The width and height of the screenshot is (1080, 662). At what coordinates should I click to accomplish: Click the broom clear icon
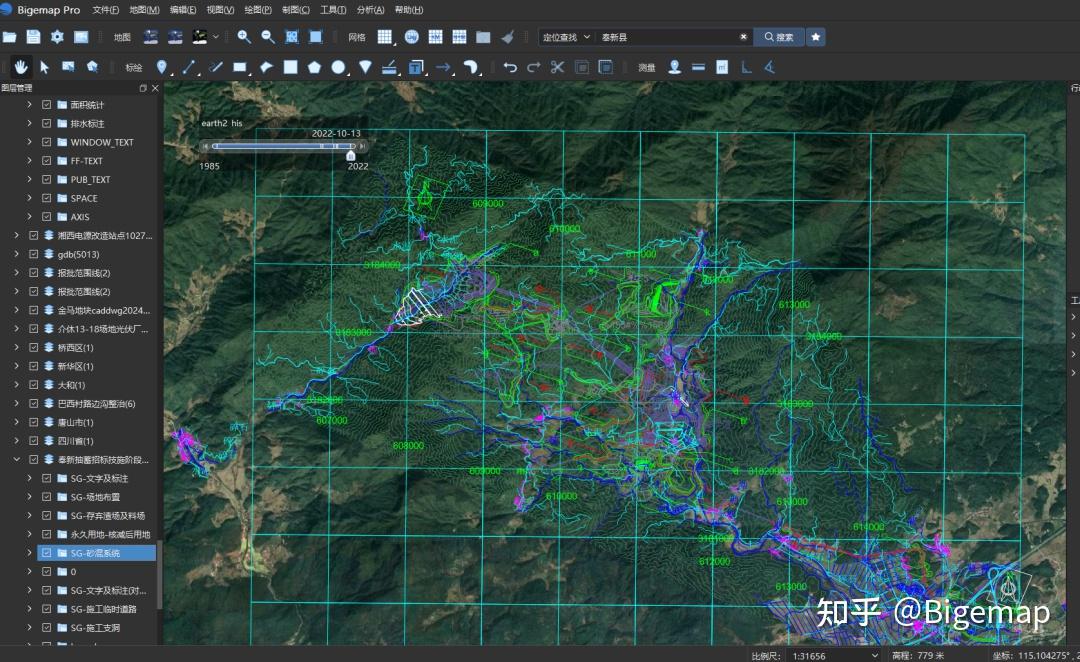coord(508,37)
